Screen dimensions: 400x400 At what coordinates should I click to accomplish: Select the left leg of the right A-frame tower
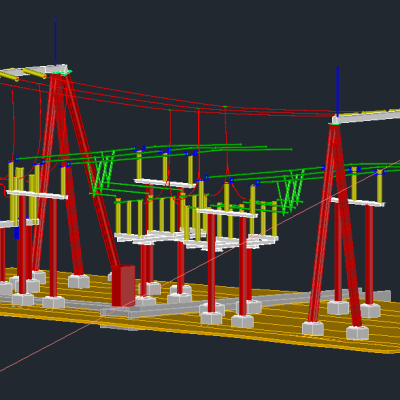coord(323,223)
